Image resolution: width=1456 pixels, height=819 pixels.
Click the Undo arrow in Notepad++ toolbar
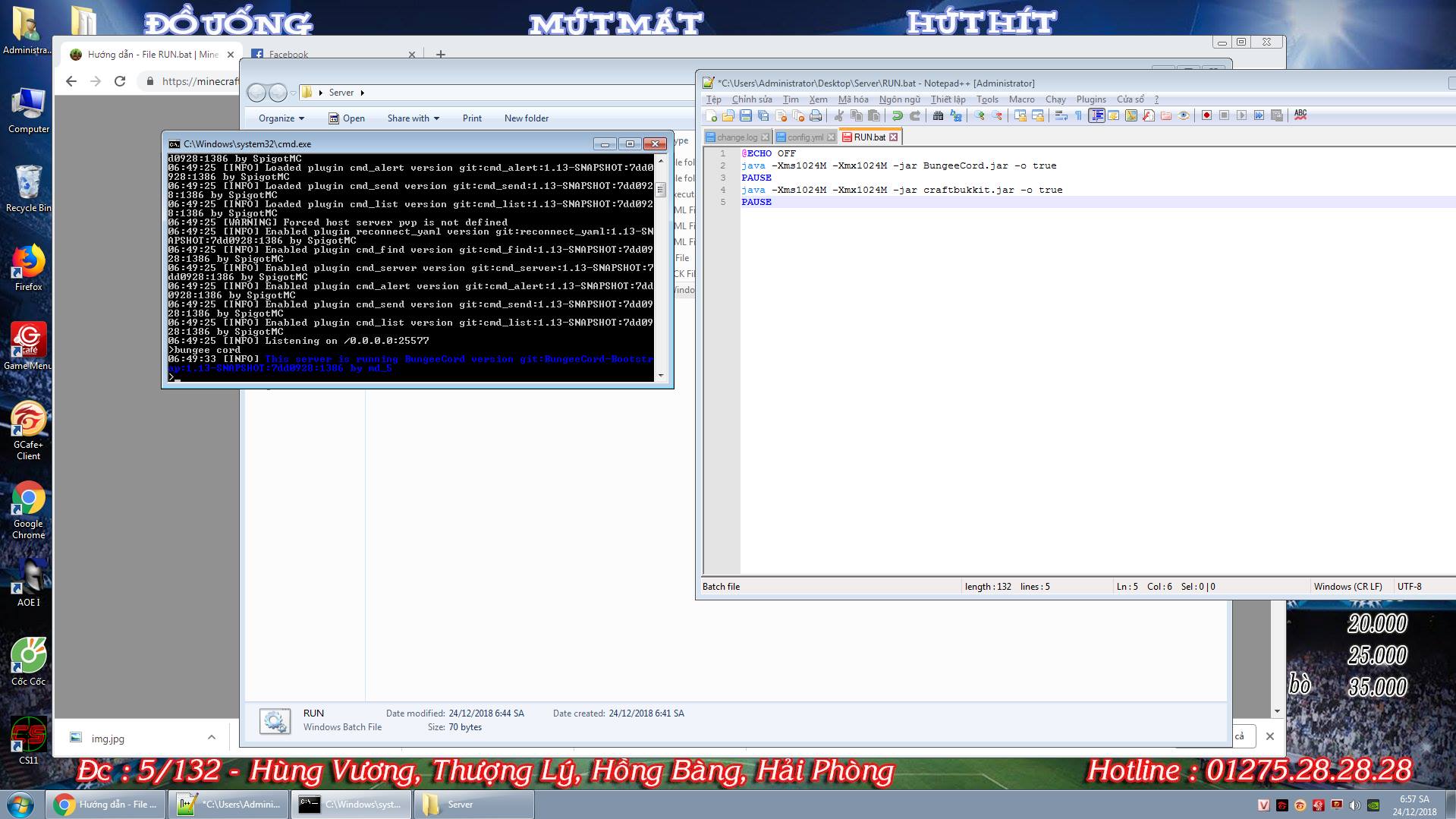(x=898, y=116)
